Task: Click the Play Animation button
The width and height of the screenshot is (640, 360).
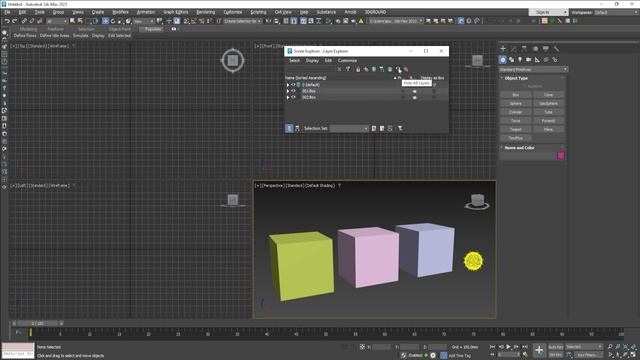Action: [x=509, y=347]
